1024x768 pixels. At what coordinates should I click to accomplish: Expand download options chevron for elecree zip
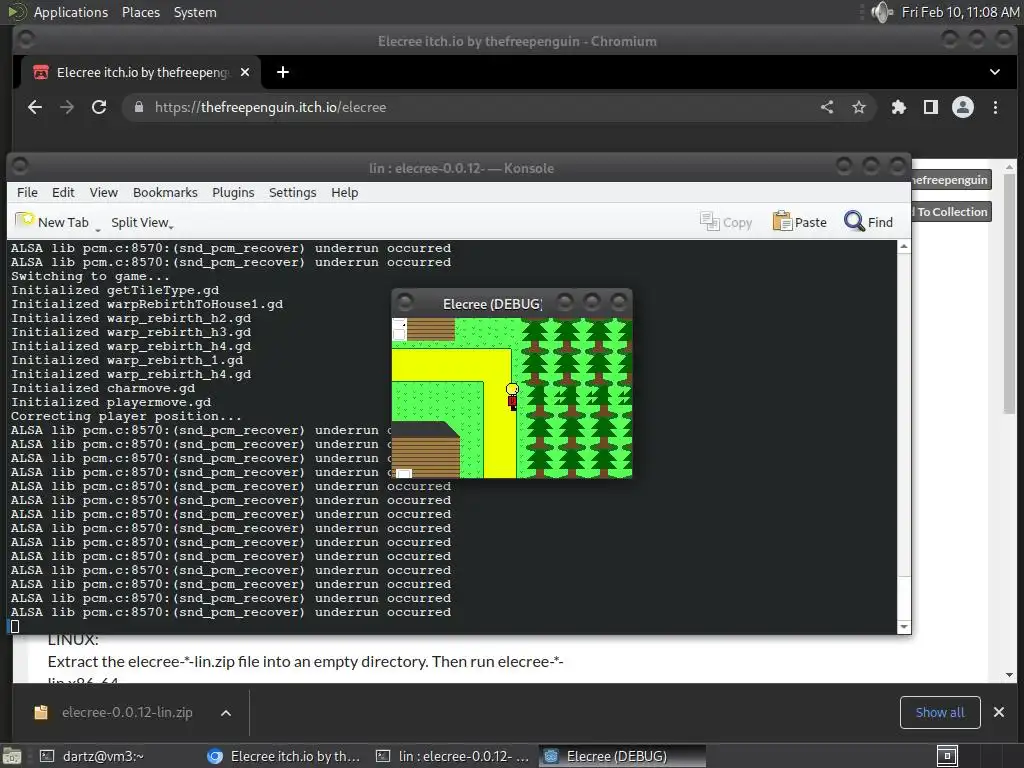(x=226, y=713)
